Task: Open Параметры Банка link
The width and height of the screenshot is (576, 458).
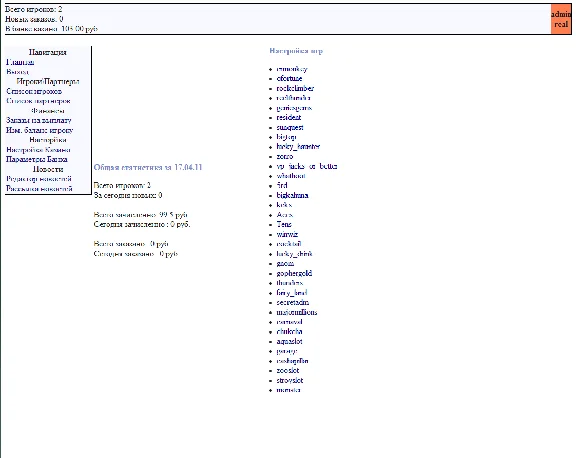Action: [x=37, y=159]
